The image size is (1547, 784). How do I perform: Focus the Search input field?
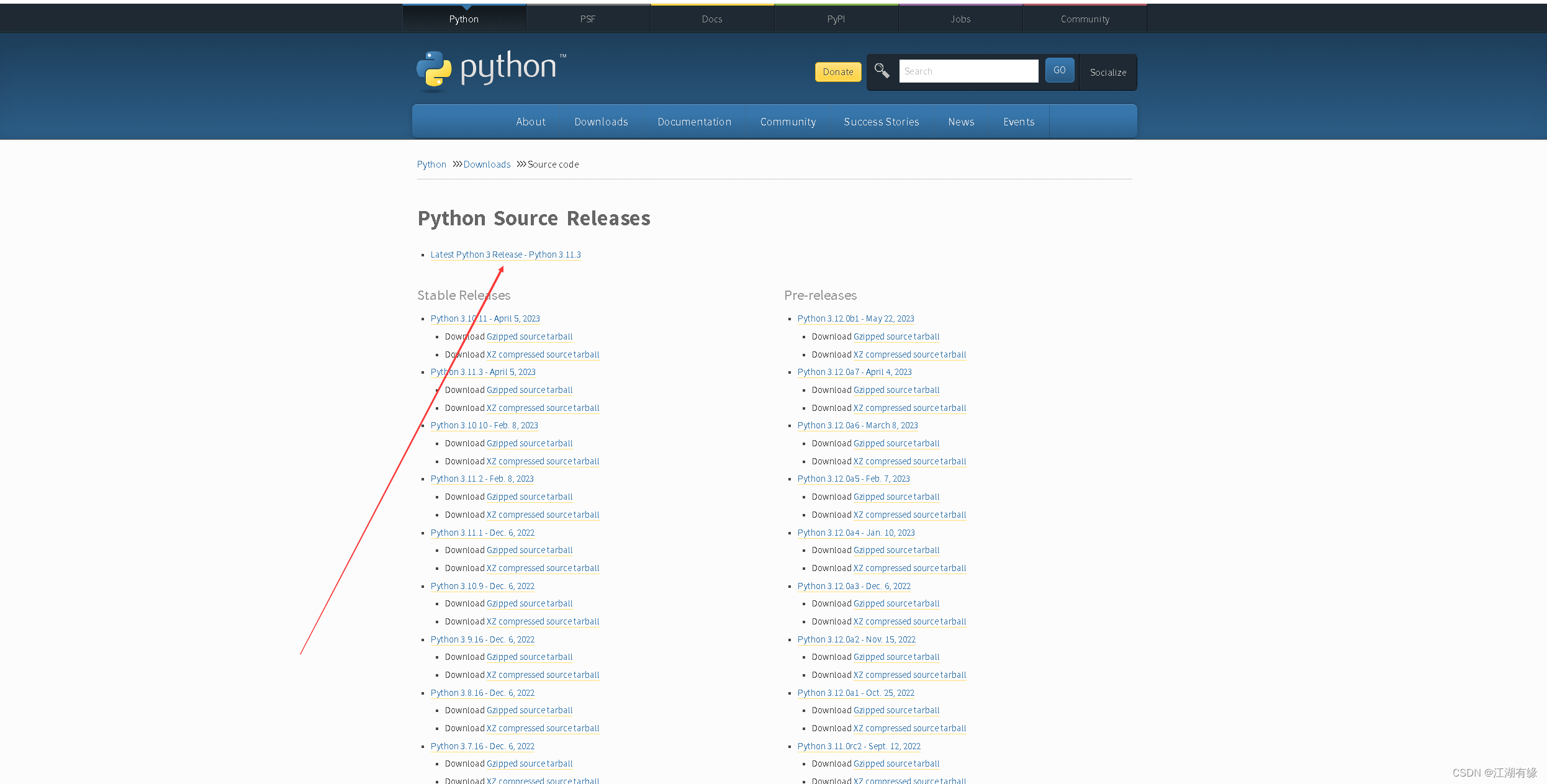[968, 71]
